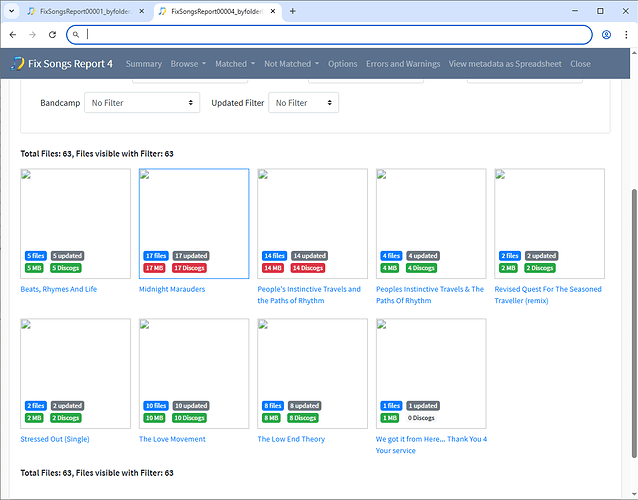Open the Beats, Rhymes And Life link
Viewport: 638px width, 500px height.
pyautogui.click(x=59, y=289)
